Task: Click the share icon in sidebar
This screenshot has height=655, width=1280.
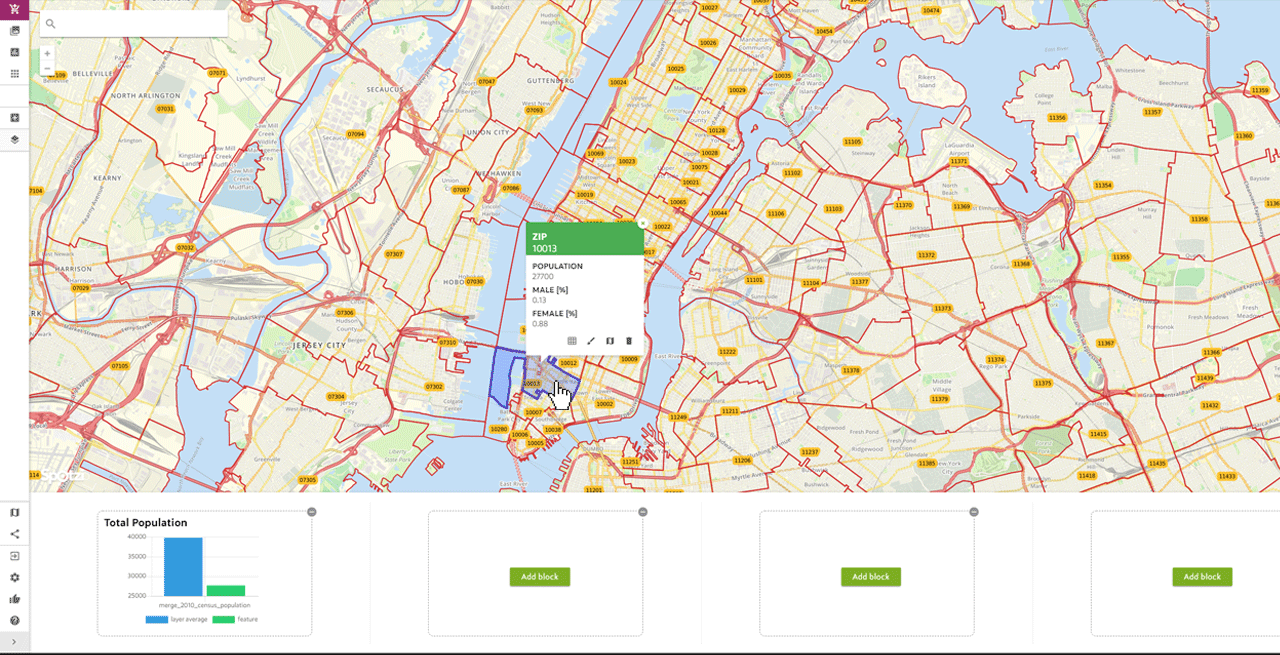Action: pyautogui.click(x=15, y=534)
